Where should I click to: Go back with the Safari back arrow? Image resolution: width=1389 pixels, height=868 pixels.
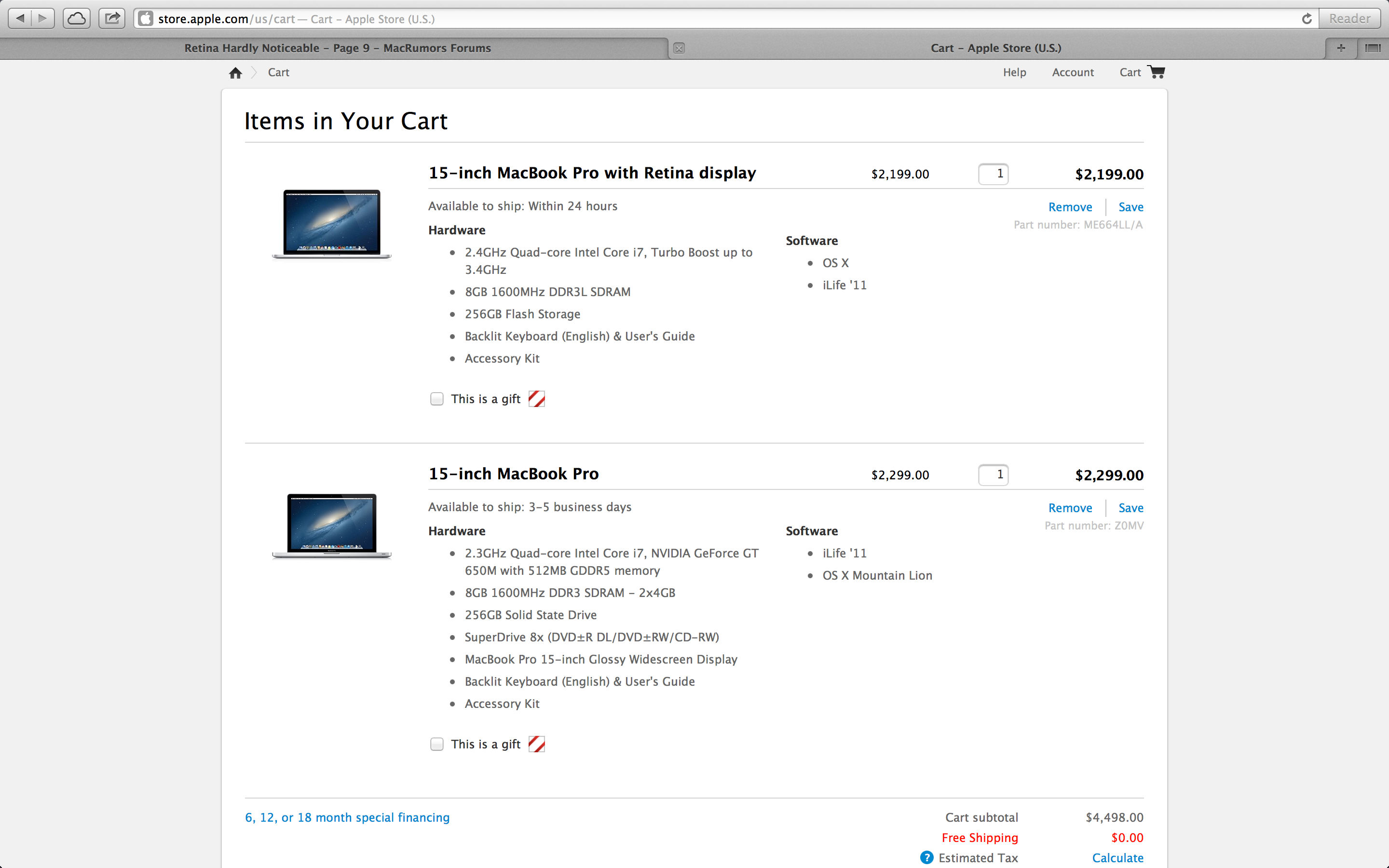pyautogui.click(x=20, y=18)
